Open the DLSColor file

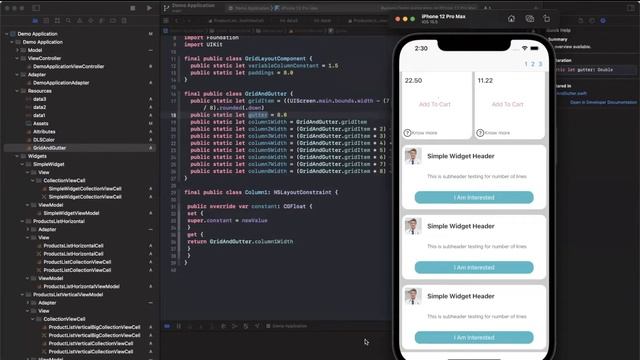click(x=44, y=140)
